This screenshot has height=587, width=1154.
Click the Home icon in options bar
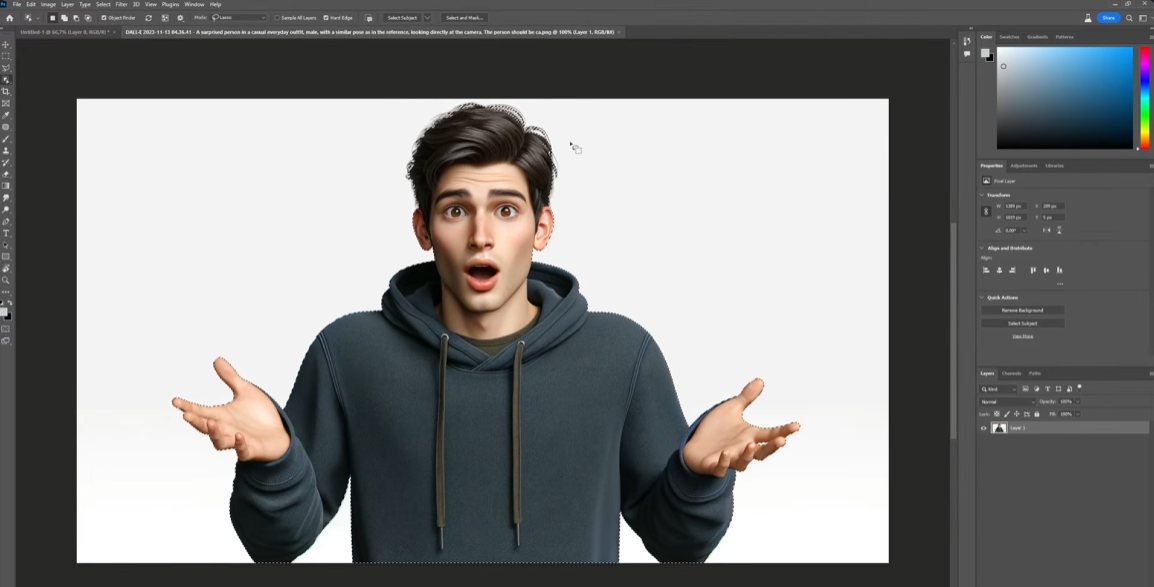[x=10, y=18]
